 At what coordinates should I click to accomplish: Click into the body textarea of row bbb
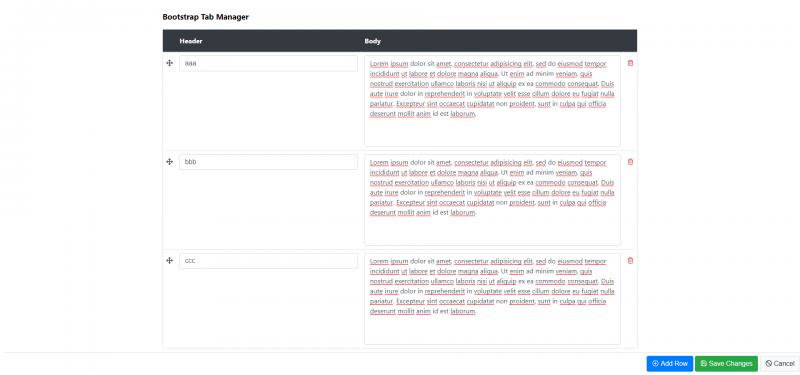click(492, 200)
